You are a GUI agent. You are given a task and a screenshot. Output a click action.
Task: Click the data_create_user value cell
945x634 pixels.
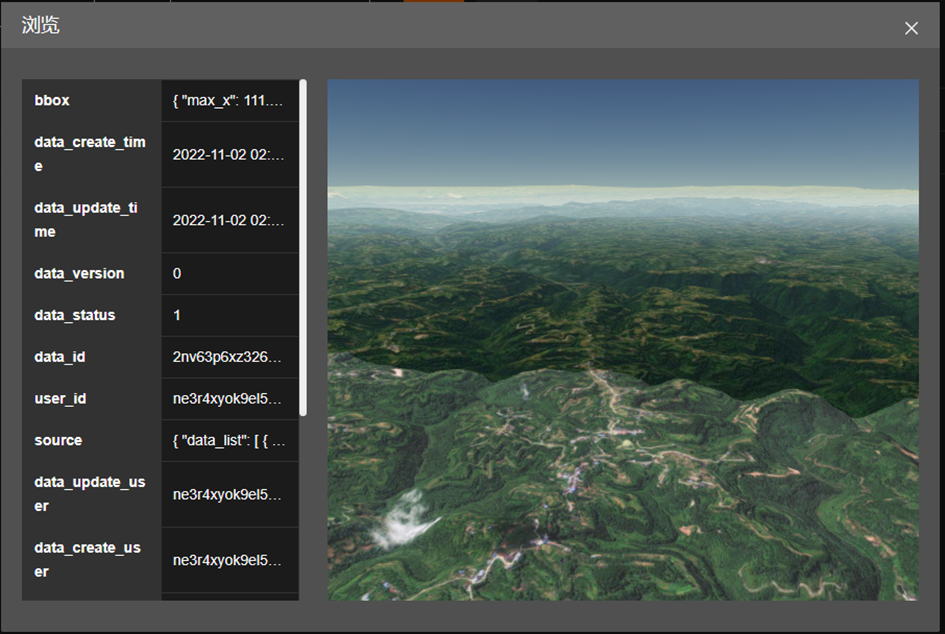point(228,560)
